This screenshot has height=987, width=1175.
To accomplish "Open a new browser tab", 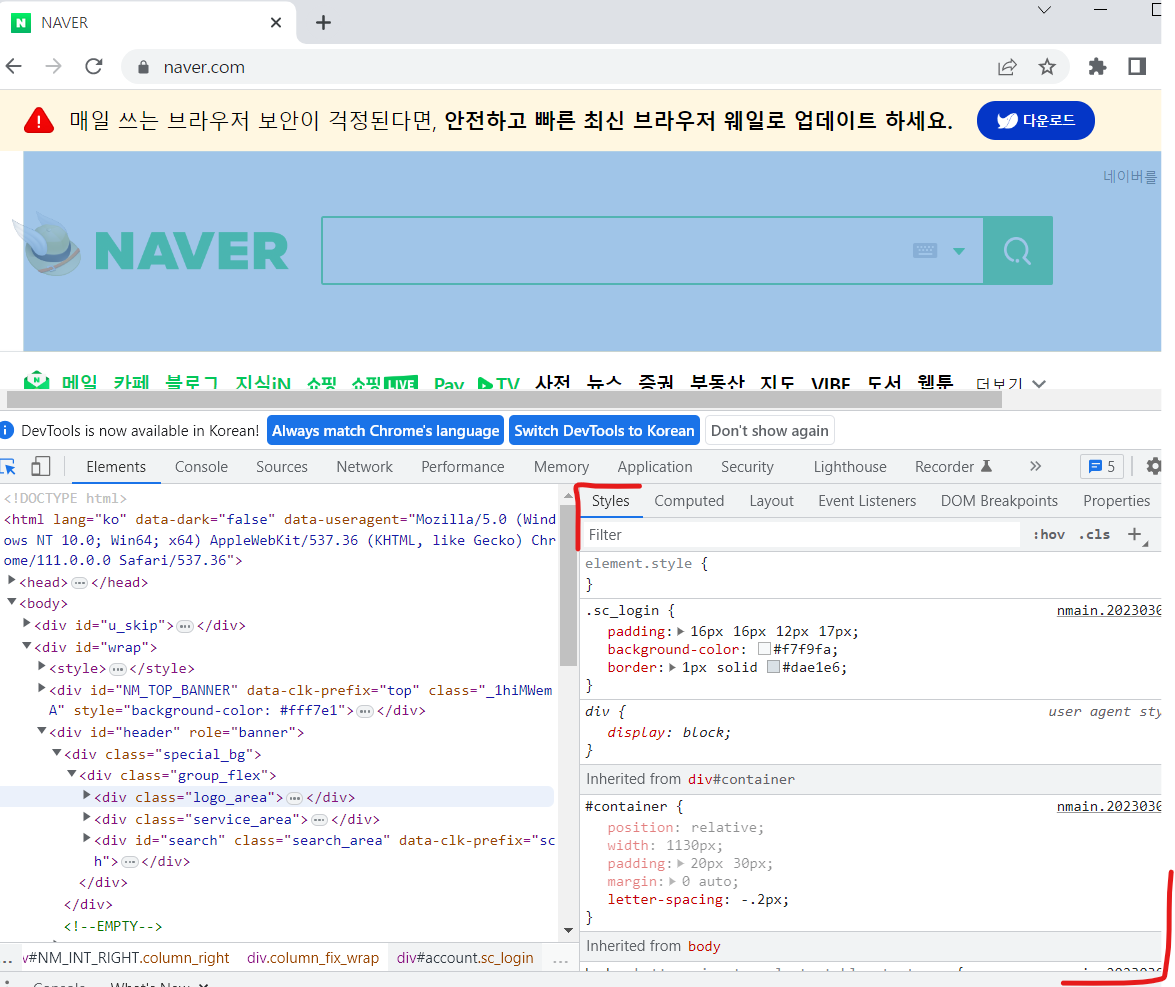I will tap(323, 22).
